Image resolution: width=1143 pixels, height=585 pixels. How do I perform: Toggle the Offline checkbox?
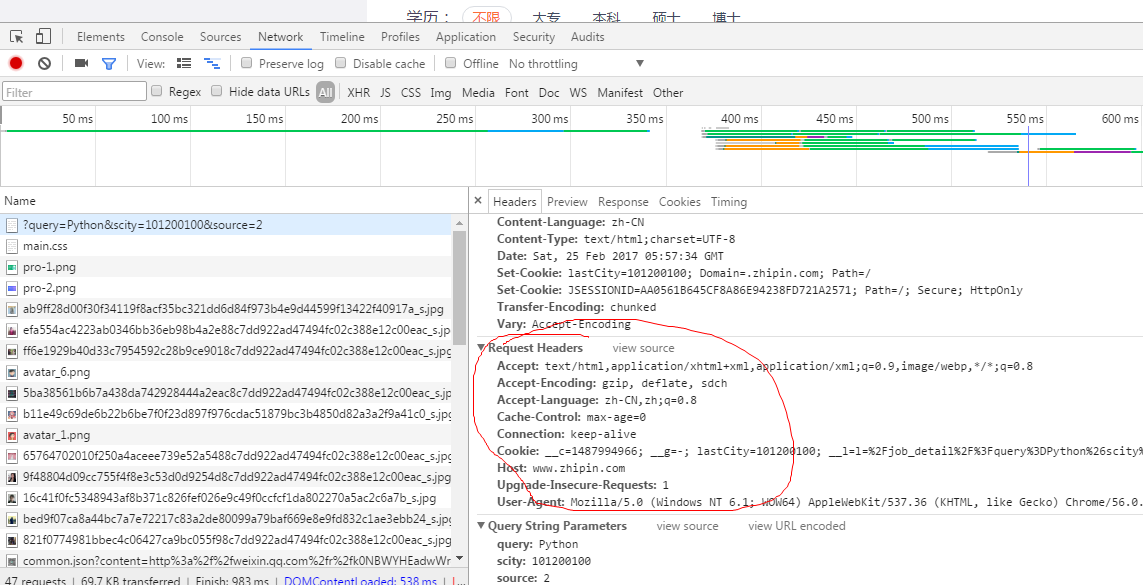coord(450,63)
